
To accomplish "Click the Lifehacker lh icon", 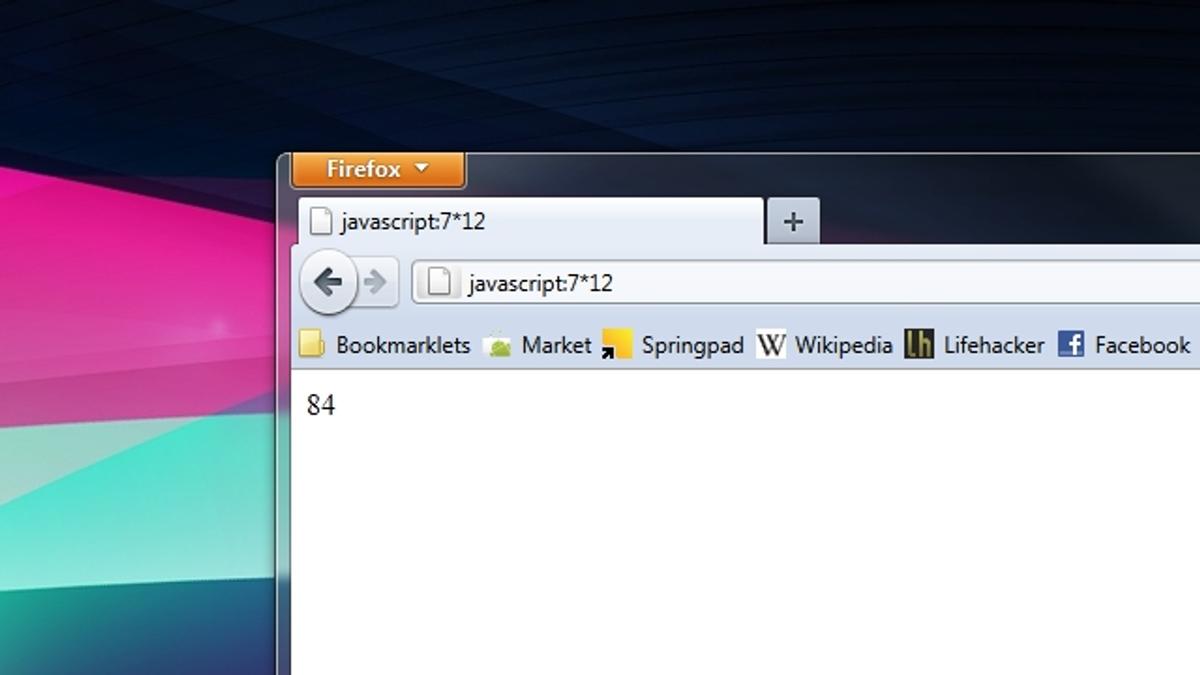I will [x=919, y=345].
